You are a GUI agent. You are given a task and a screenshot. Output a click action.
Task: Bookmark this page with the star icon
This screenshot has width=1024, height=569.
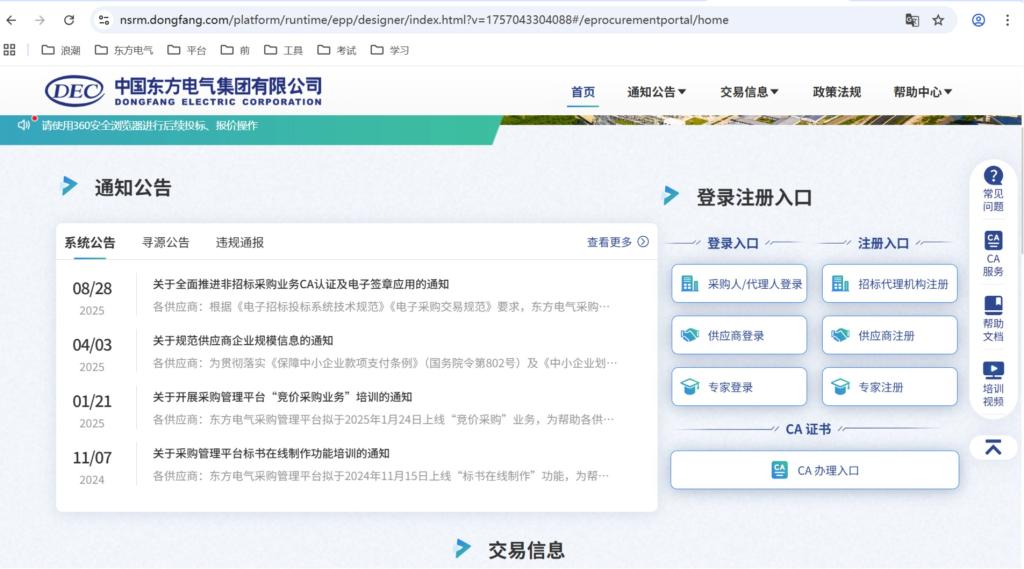(x=938, y=20)
